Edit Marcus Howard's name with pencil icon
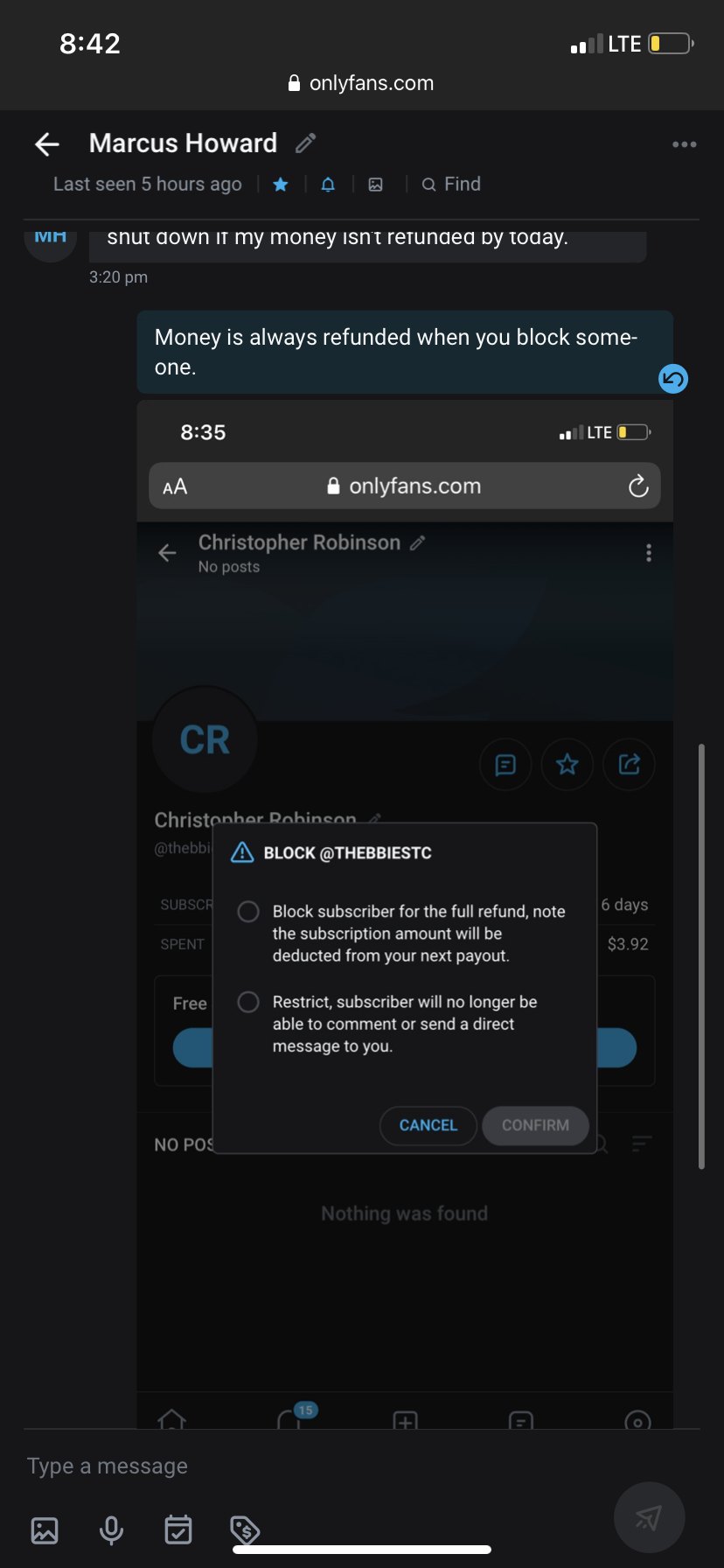 pyautogui.click(x=305, y=143)
